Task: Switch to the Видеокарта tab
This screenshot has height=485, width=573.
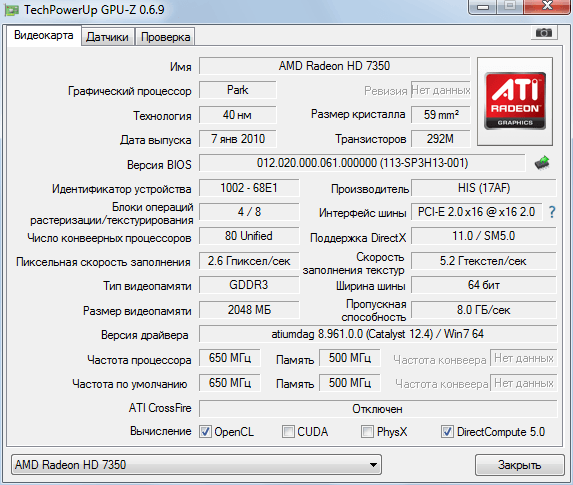Action: pyautogui.click(x=43, y=35)
